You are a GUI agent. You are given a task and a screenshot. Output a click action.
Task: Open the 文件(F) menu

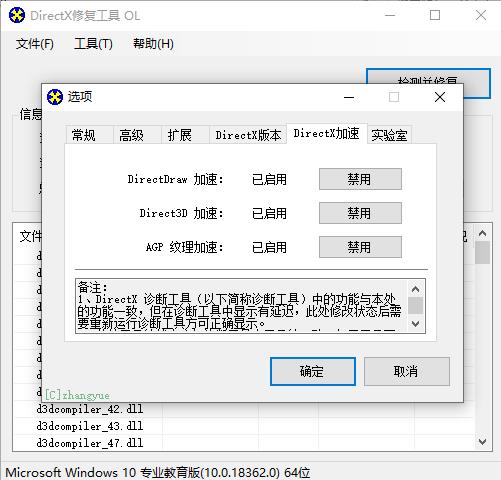tap(35, 44)
